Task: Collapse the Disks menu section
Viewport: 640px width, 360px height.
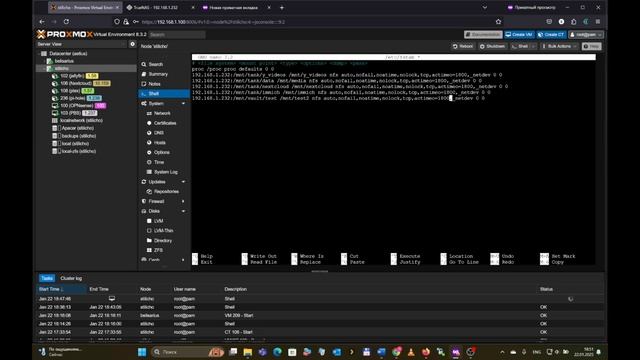Action: 183,211
